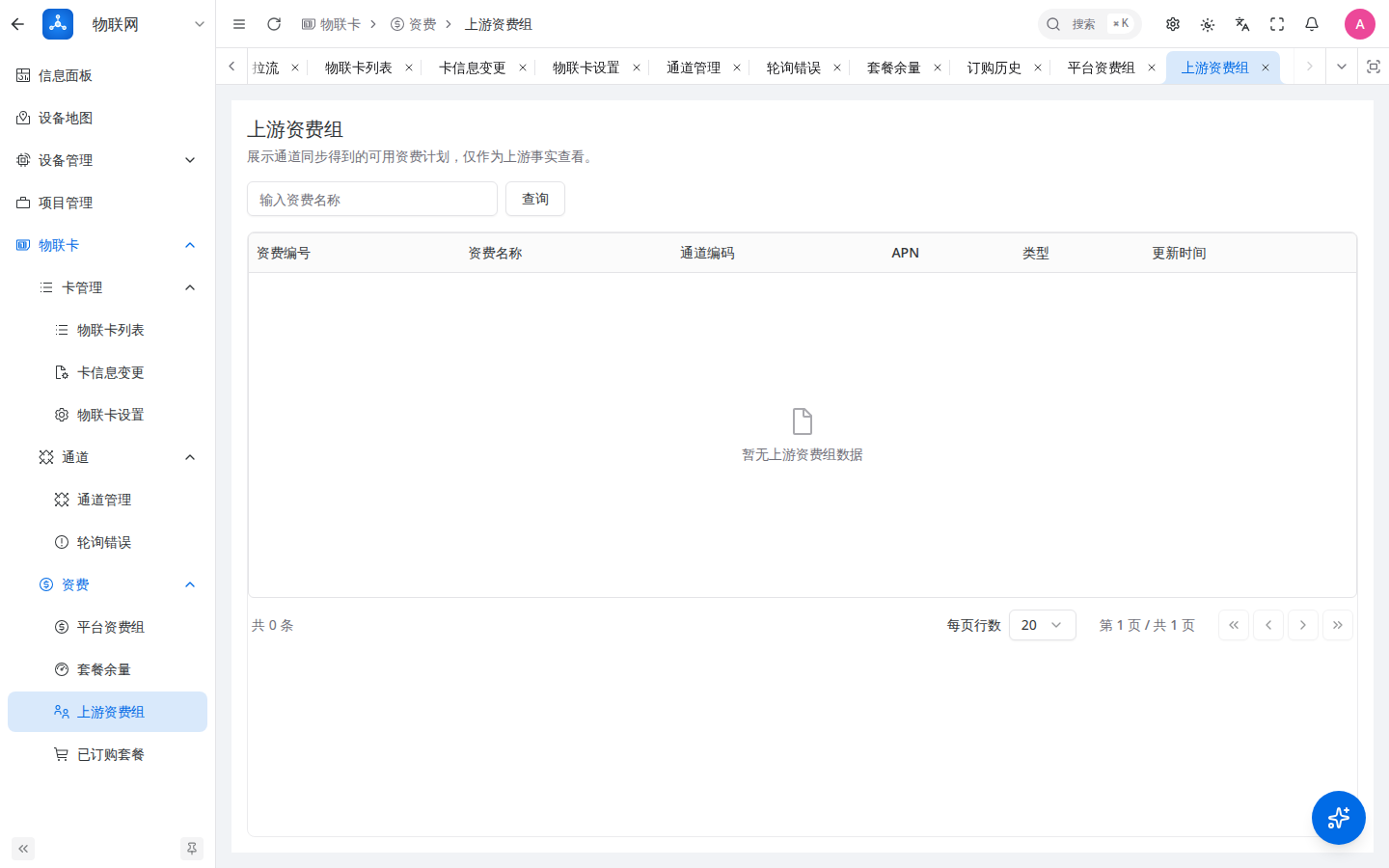Expand the 设备管理 sidebar group
The image size is (1389, 868).
pyautogui.click(x=107, y=160)
